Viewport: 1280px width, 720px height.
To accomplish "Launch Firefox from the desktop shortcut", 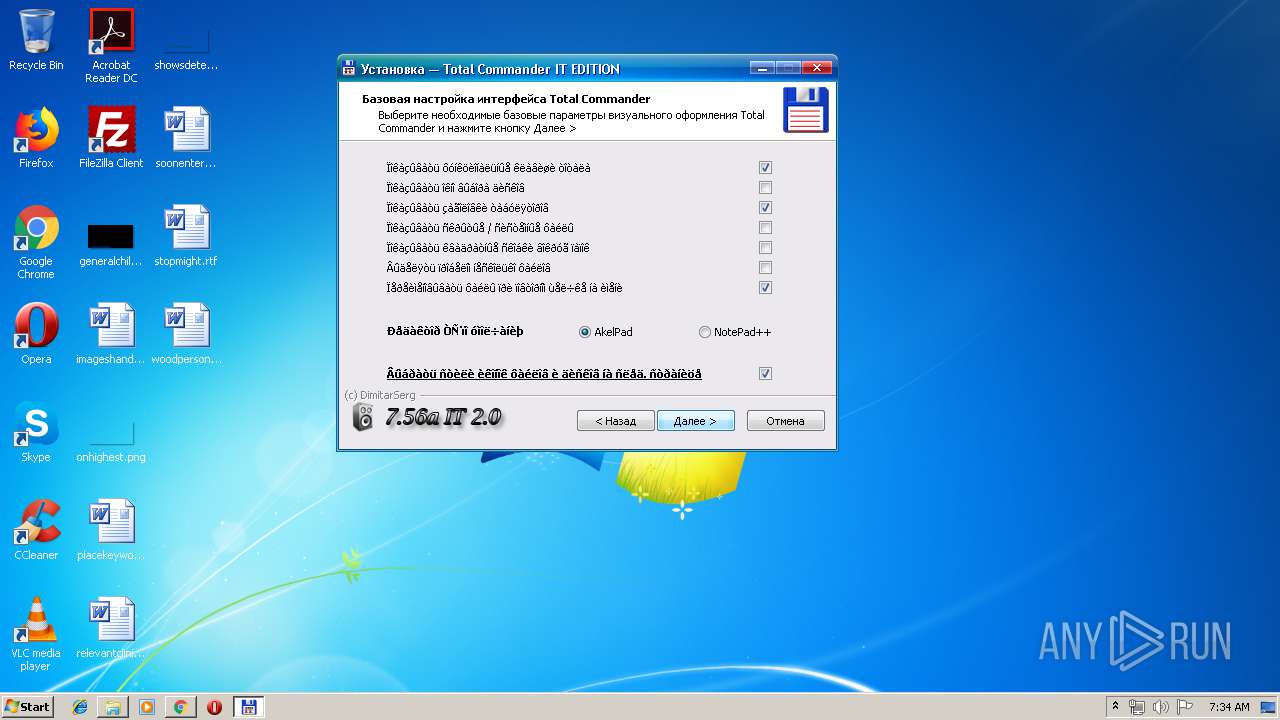I will click(36, 138).
